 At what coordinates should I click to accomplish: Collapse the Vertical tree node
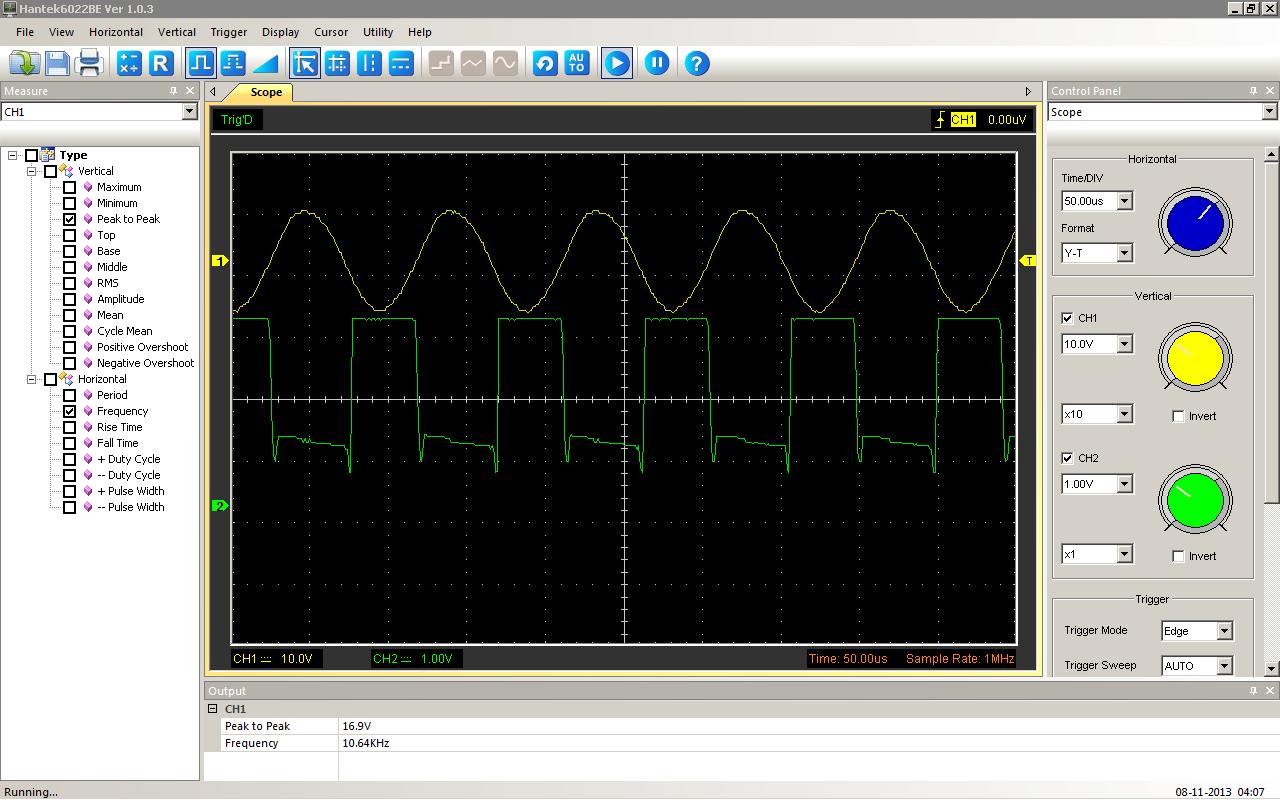[x=31, y=171]
